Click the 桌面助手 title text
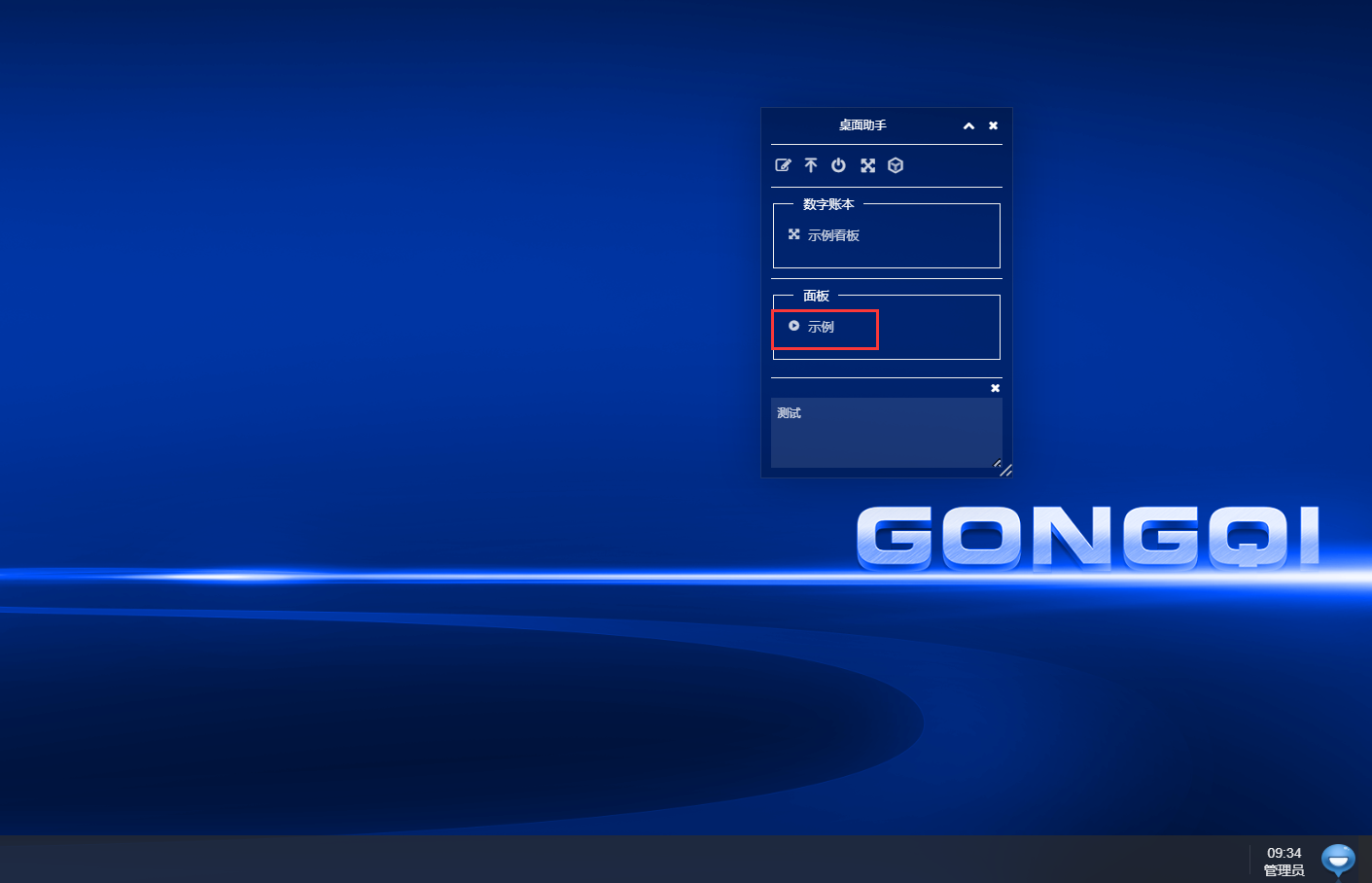The image size is (1372, 883). coord(862,125)
